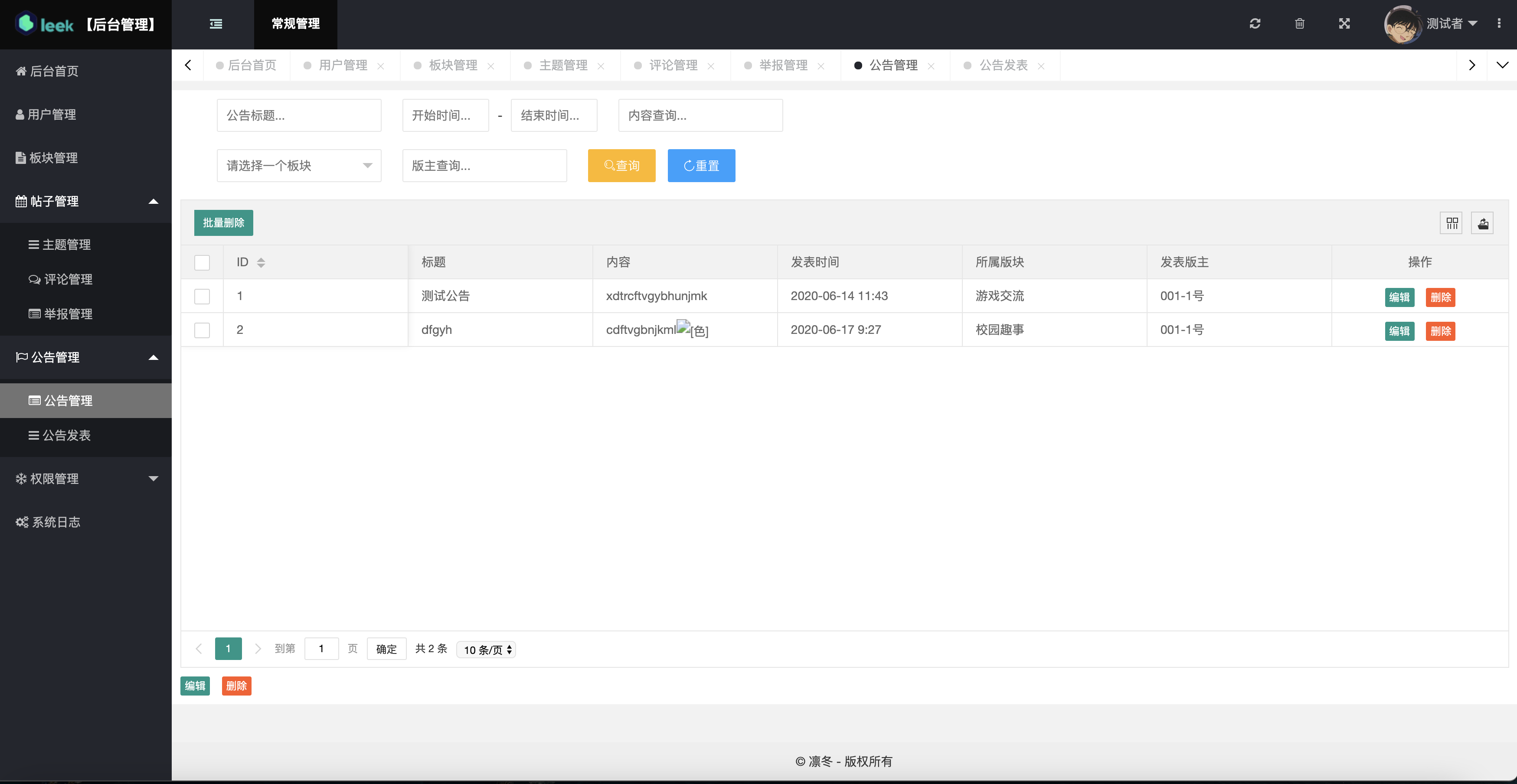The image size is (1517, 784).
Task: Open the 测试者 user dropdown
Action: 1452,23
